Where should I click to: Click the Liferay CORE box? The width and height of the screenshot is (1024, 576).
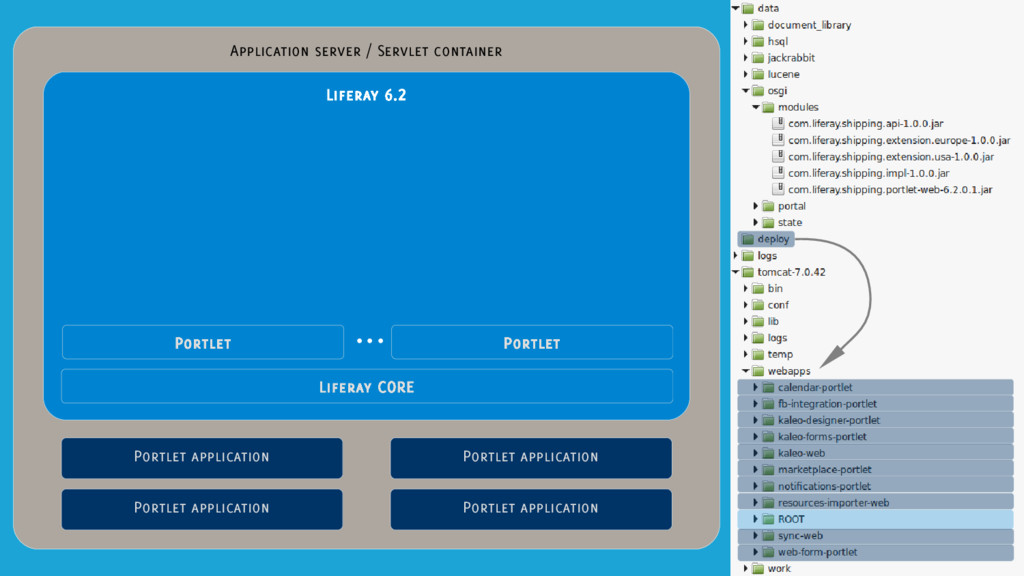click(x=366, y=387)
